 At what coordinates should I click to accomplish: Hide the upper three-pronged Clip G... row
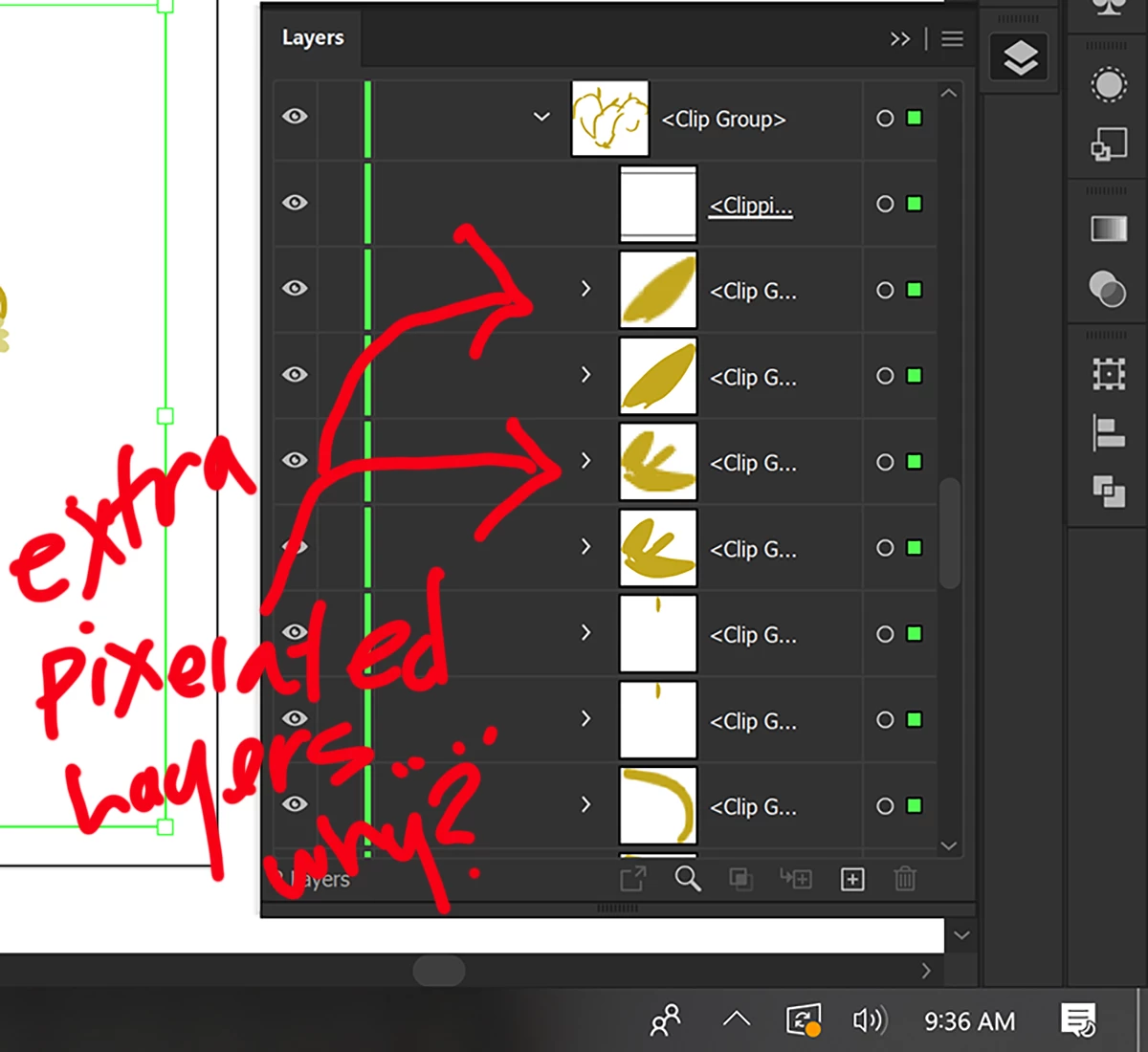tap(295, 460)
